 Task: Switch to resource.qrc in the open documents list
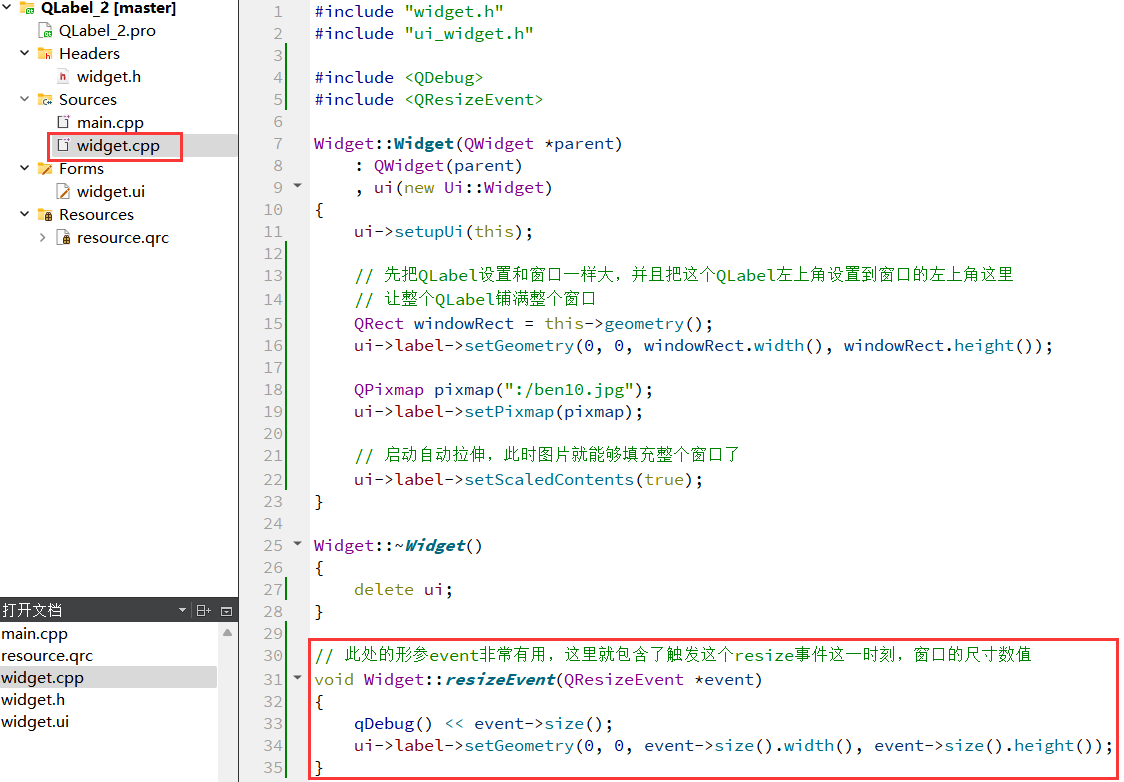[x=47, y=656]
